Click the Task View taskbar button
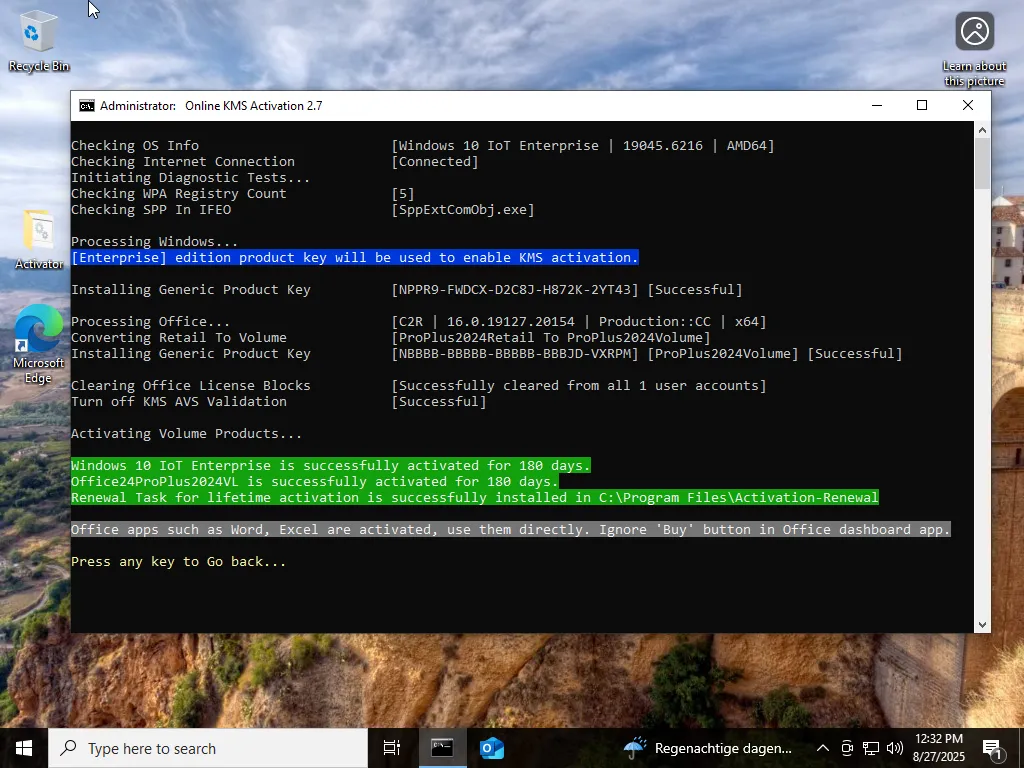Screen dimensions: 1024x768 coord(392,748)
